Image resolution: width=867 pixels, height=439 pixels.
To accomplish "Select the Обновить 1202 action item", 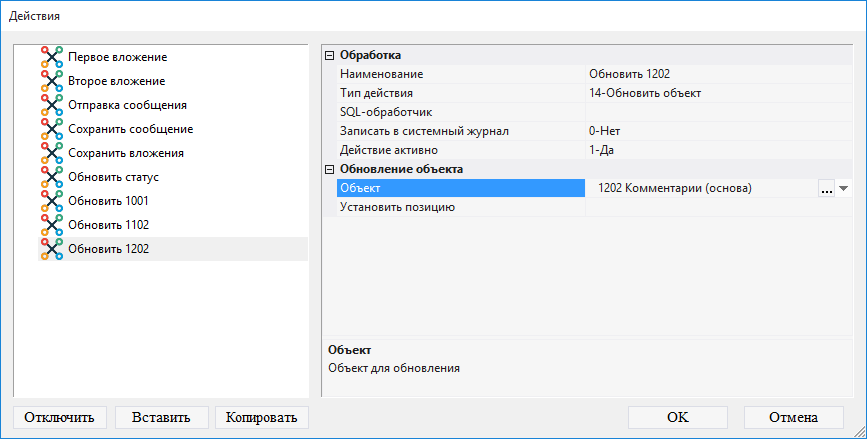I will 108,249.
